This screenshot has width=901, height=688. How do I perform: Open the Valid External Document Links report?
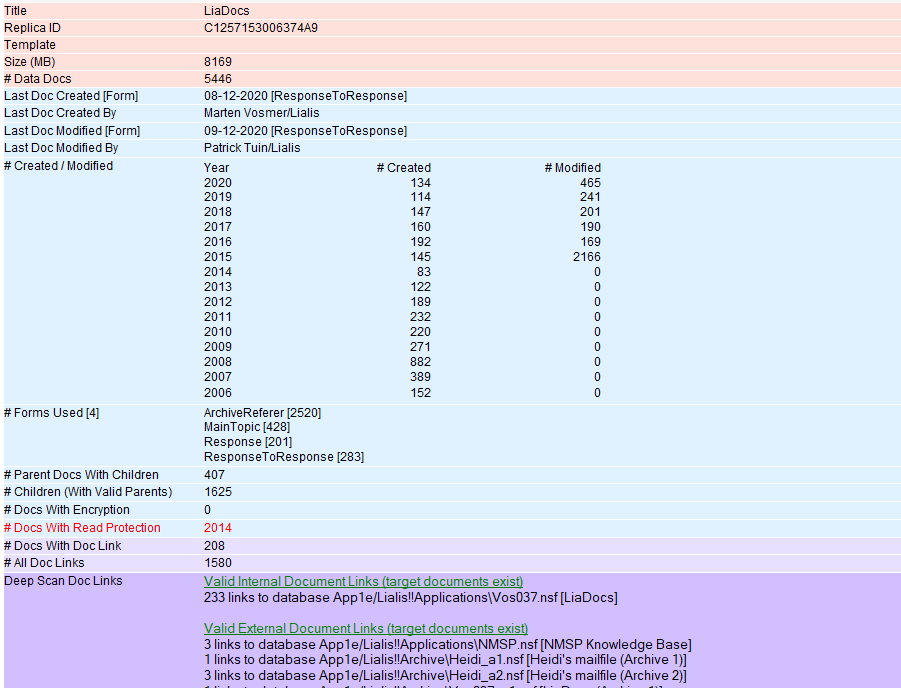point(365,628)
